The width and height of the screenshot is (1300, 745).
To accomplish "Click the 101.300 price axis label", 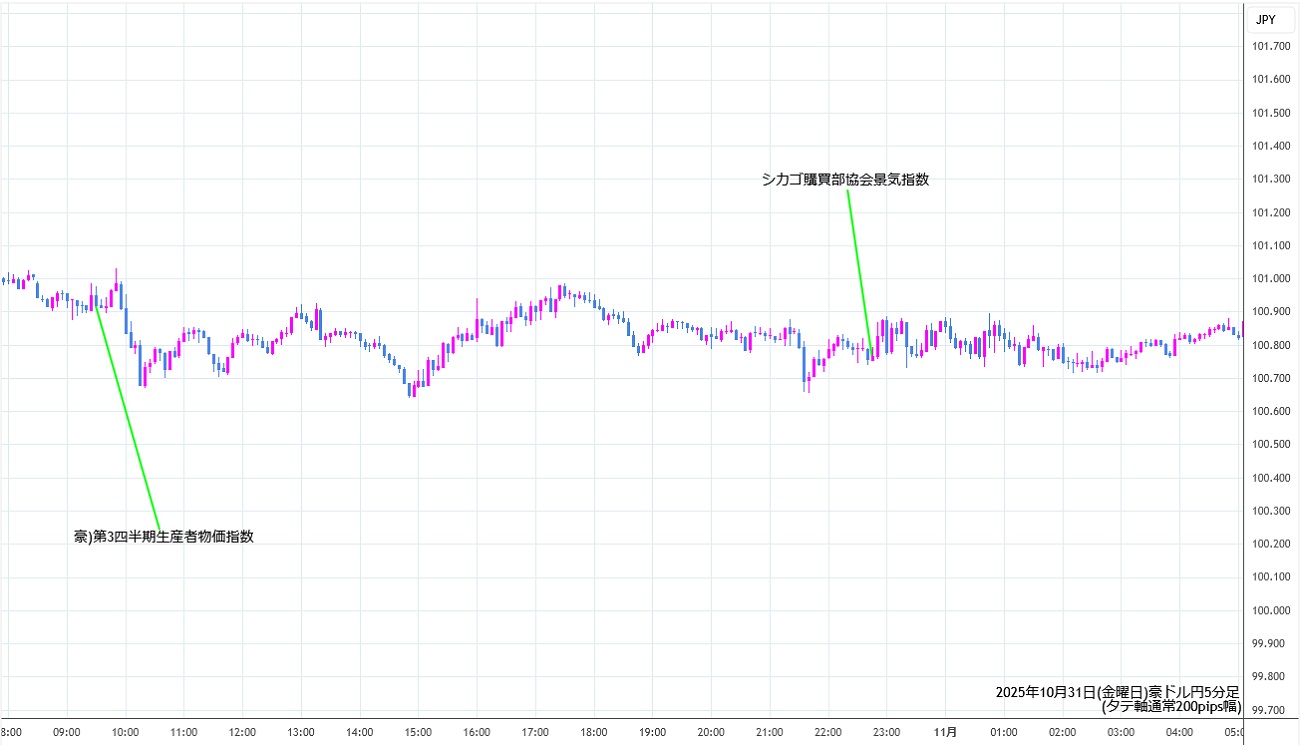I will tap(1270, 179).
